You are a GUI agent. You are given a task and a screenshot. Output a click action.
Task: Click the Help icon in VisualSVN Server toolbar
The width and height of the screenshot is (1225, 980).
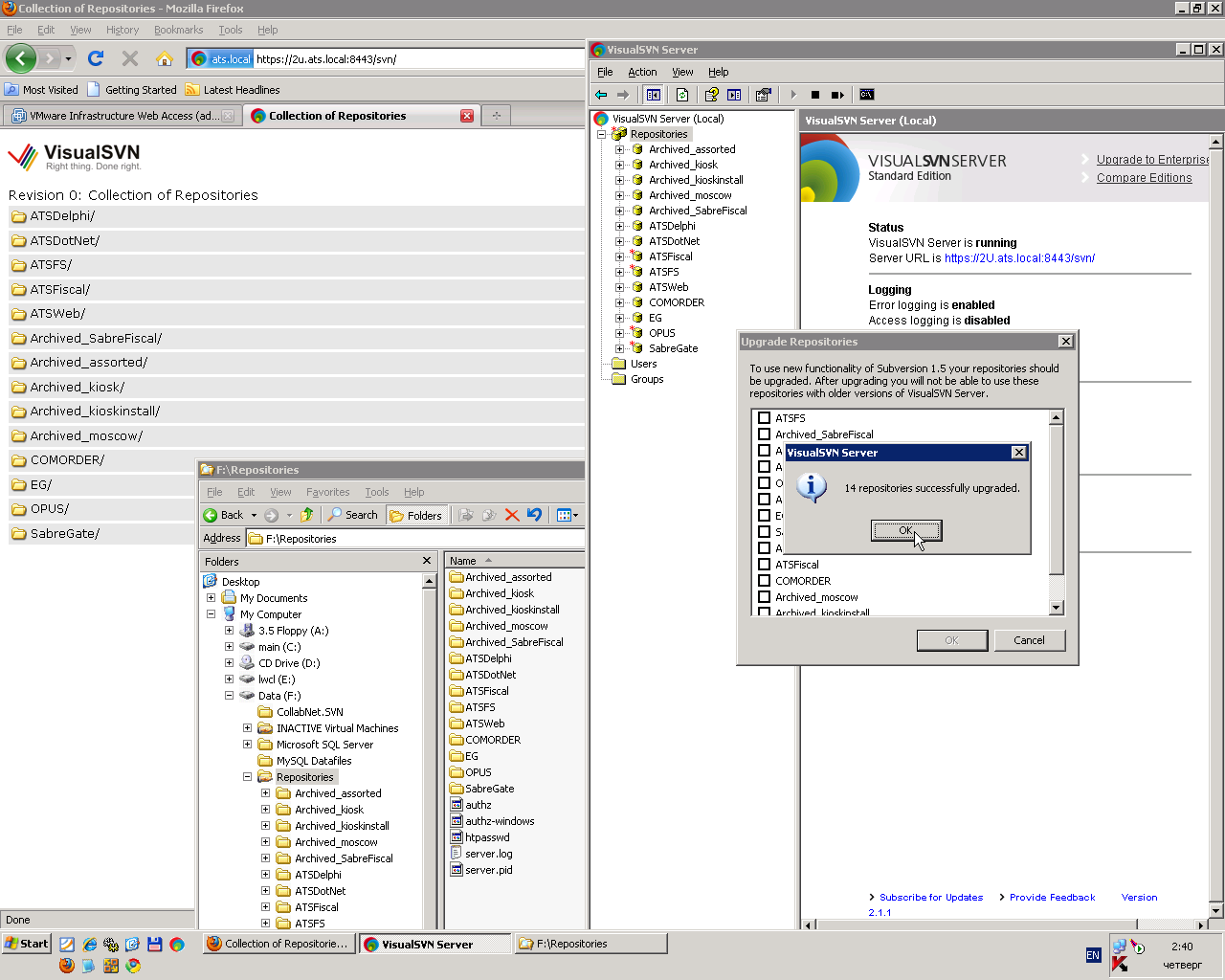[x=711, y=95]
